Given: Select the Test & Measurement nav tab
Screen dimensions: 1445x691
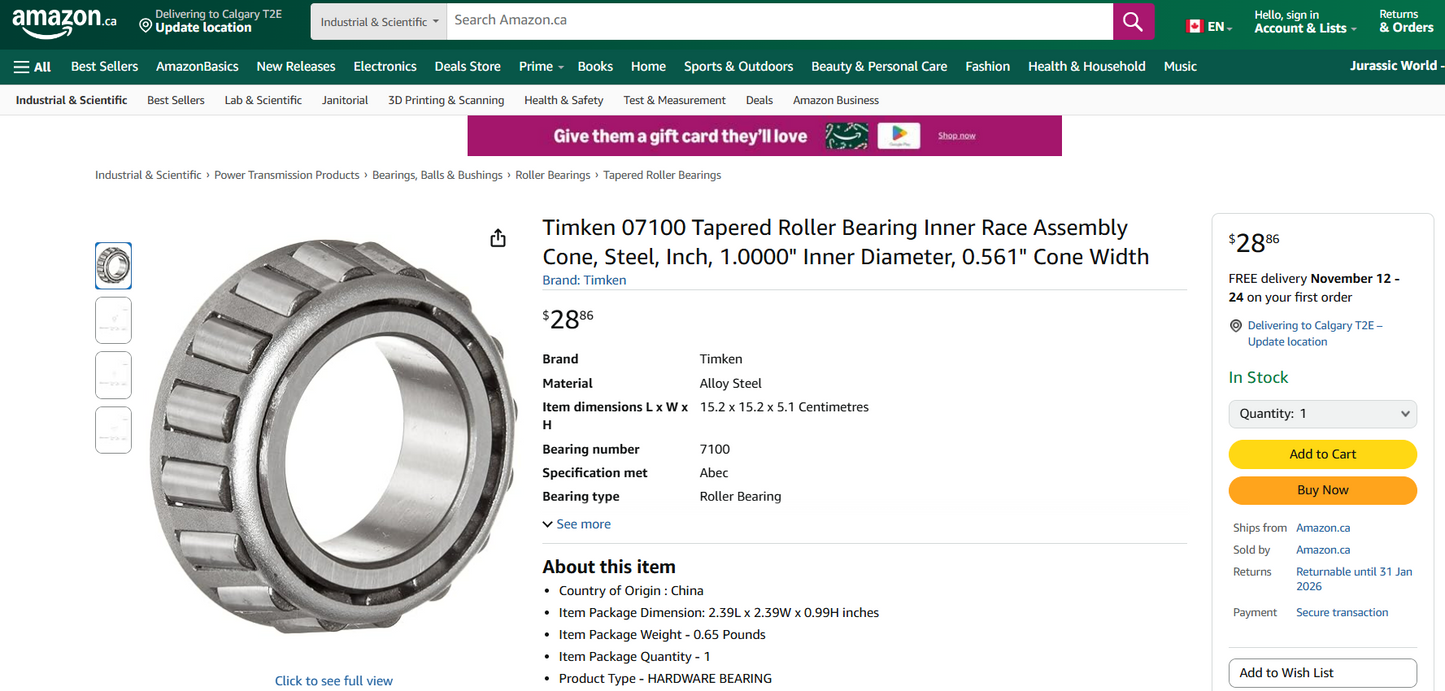Looking at the screenshot, I should [x=675, y=100].
